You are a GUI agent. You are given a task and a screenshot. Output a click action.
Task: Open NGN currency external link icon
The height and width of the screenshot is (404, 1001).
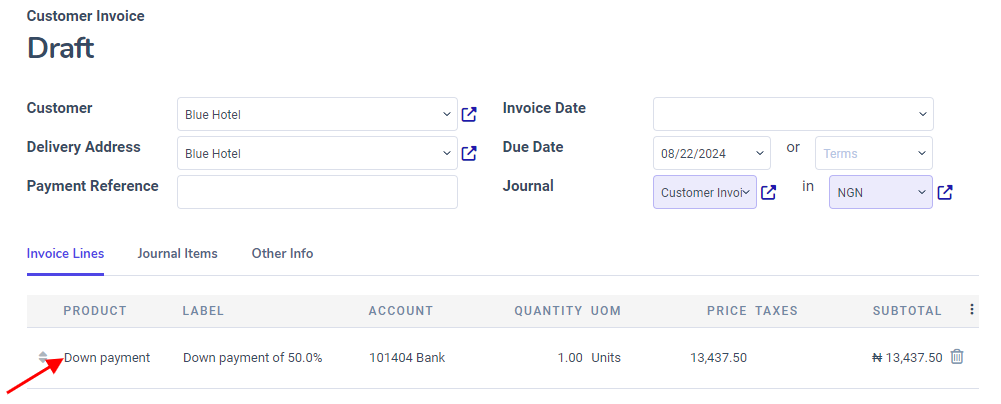tap(945, 192)
